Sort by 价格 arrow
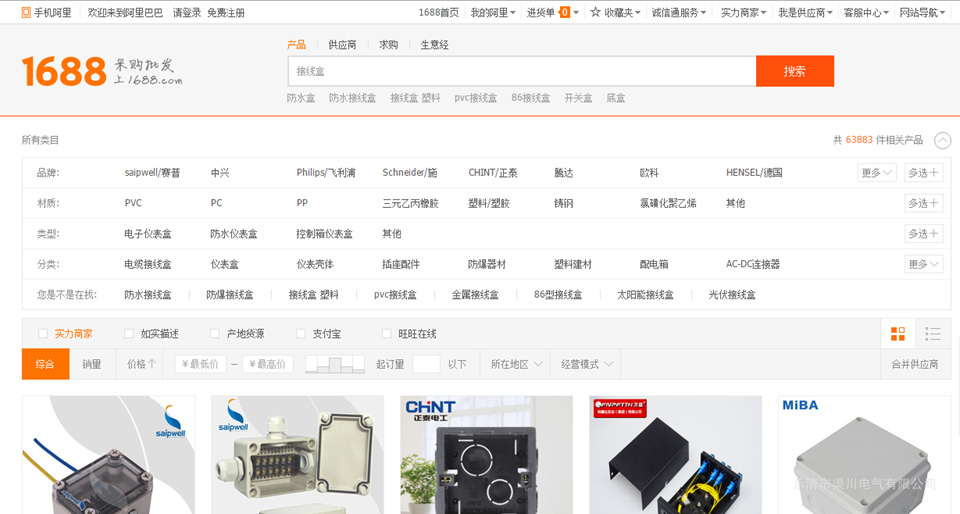 152,364
